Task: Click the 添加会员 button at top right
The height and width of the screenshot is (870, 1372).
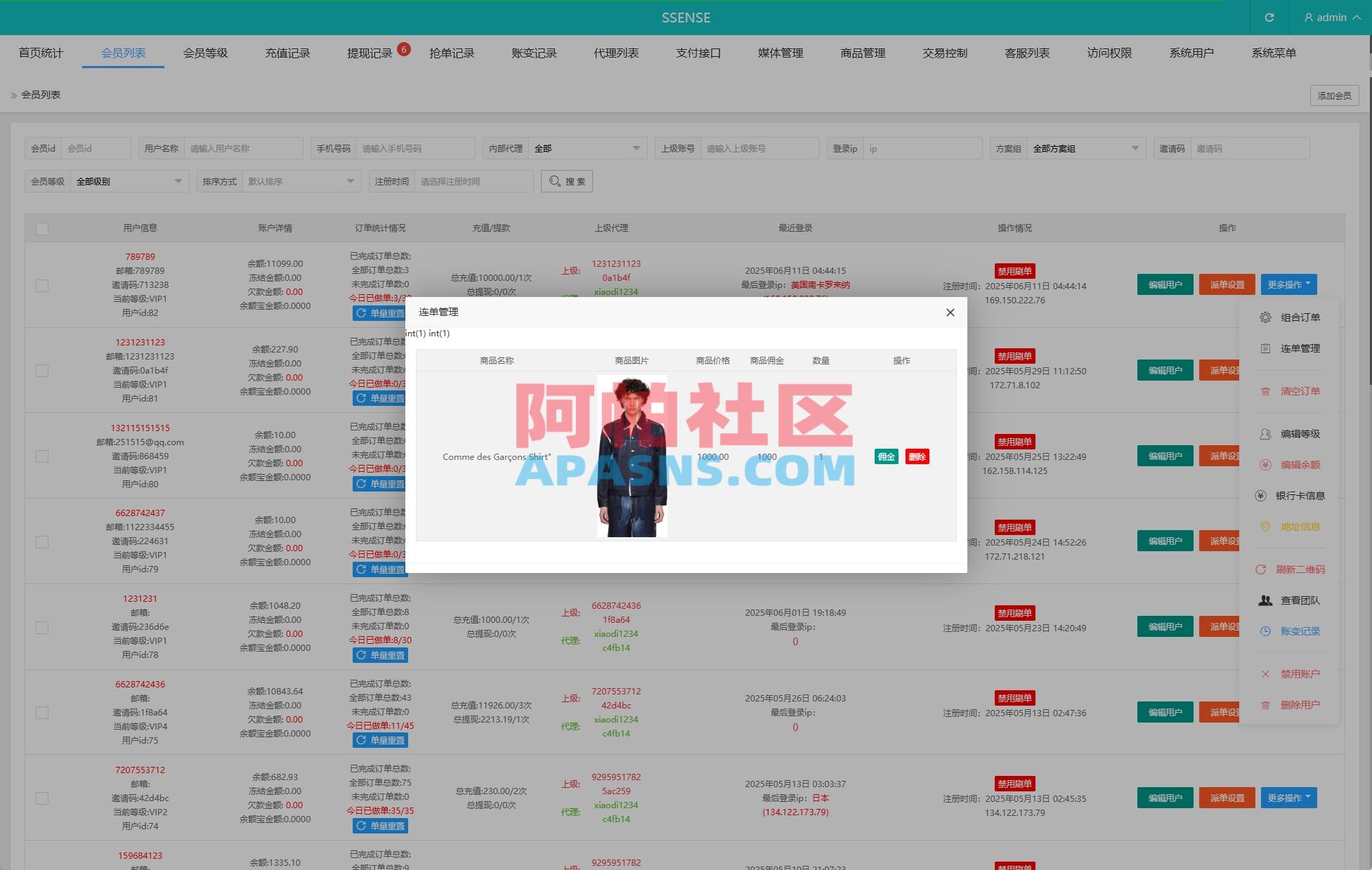Action: [1333, 95]
